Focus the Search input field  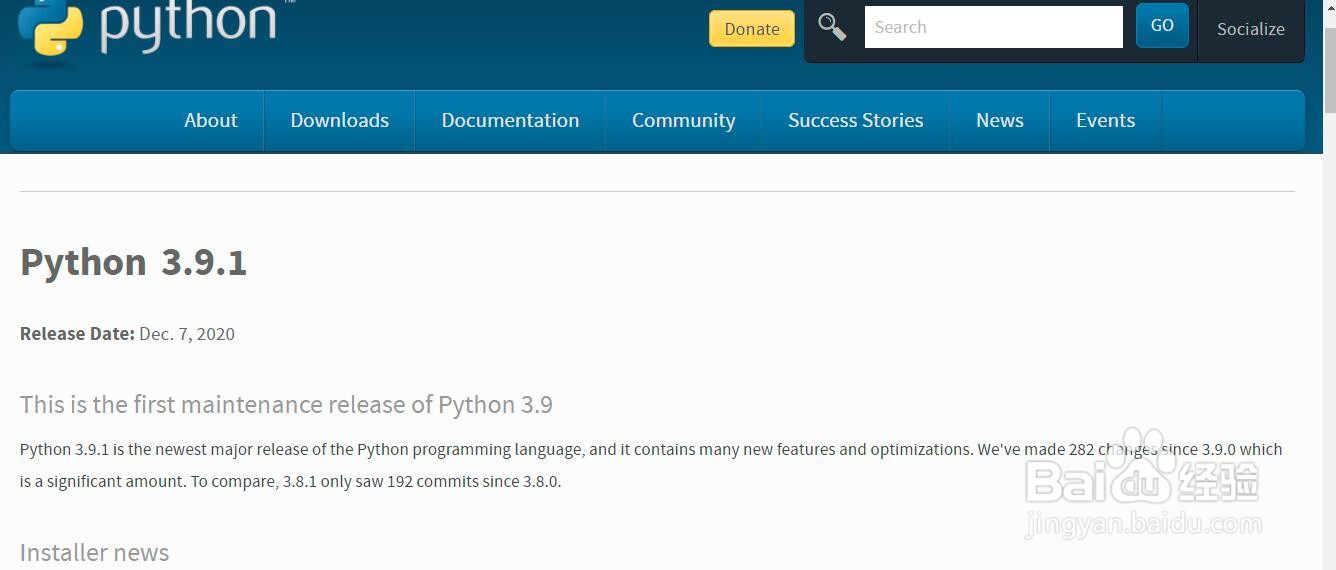pos(994,27)
